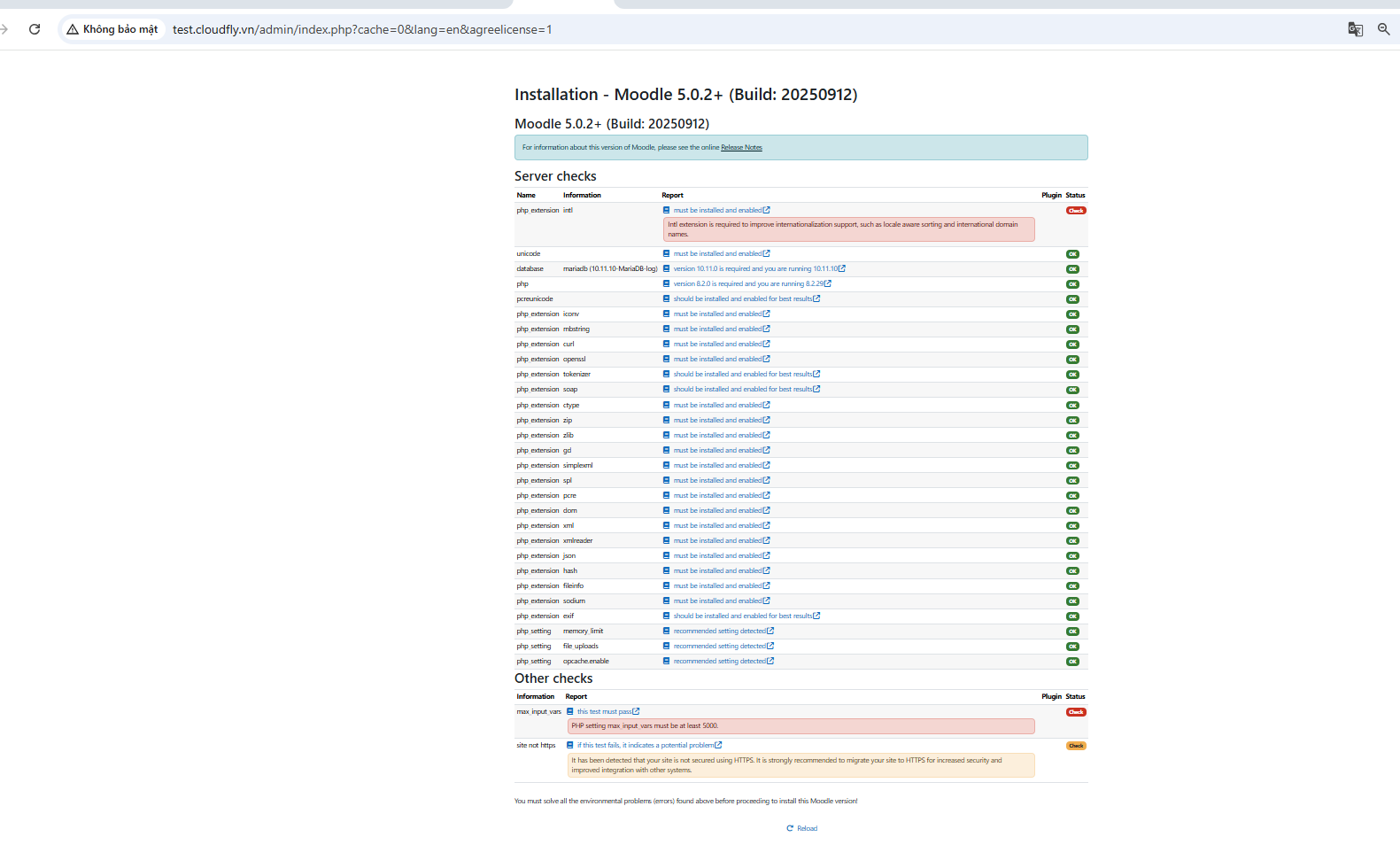The width and height of the screenshot is (1400, 868).
Task: Click the document icon in the intl row
Action: coord(666,211)
